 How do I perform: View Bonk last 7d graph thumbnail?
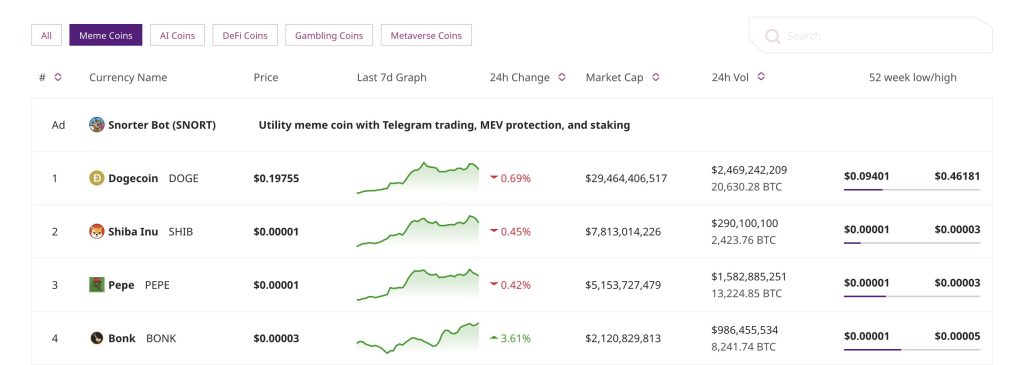(x=418, y=338)
